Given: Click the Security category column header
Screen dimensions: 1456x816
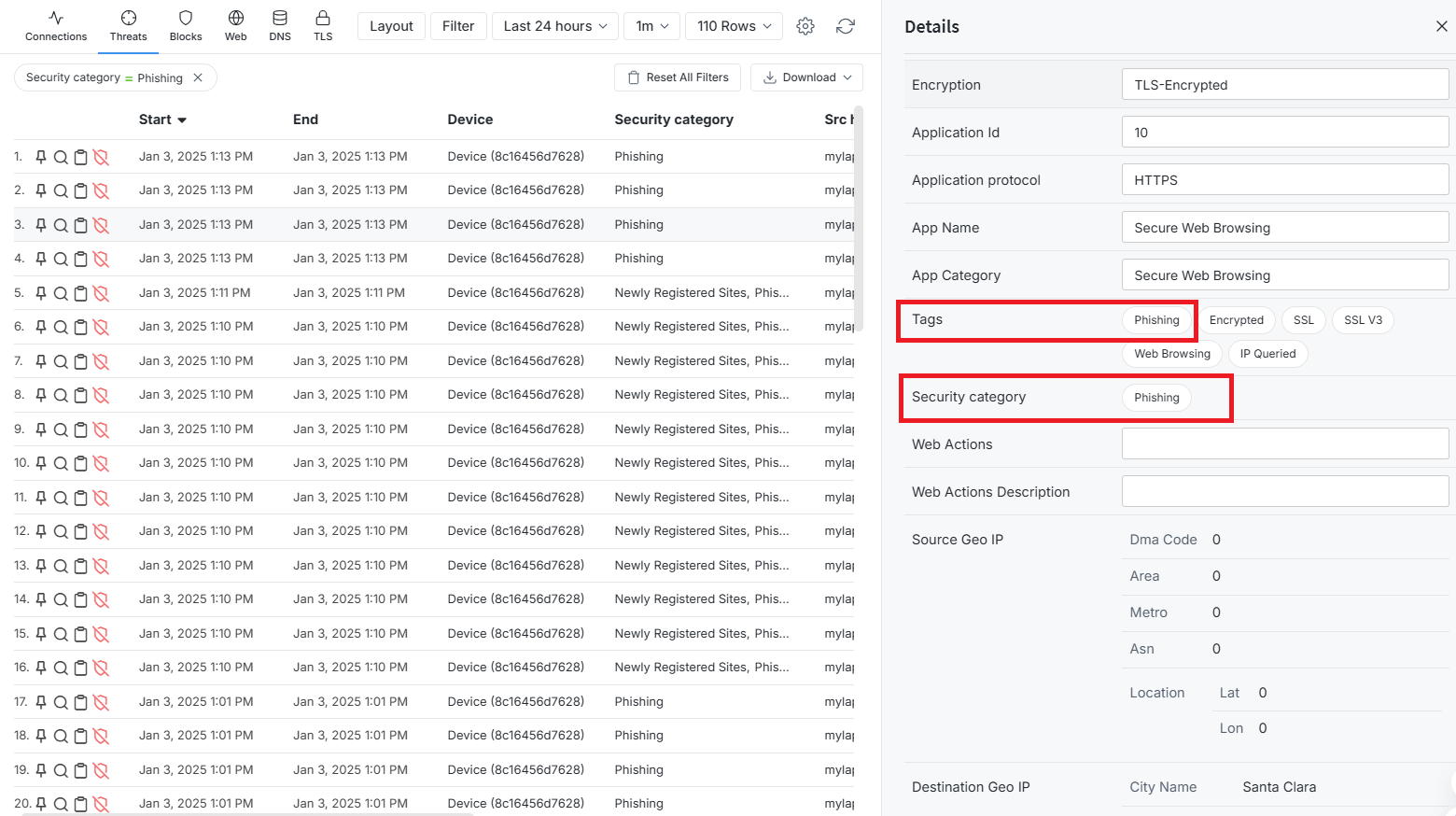Looking at the screenshot, I should 674,120.
